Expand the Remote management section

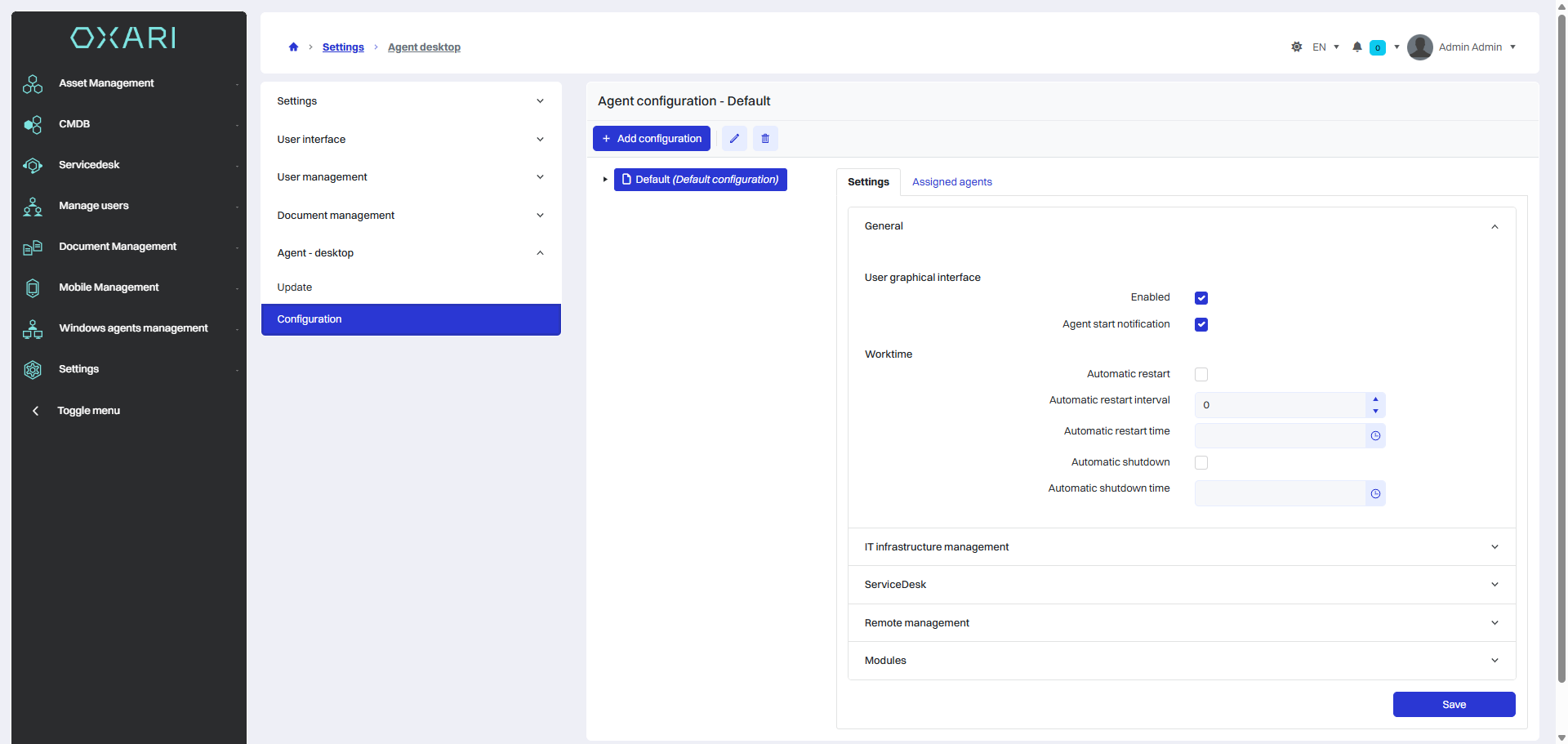(1181, 623)
